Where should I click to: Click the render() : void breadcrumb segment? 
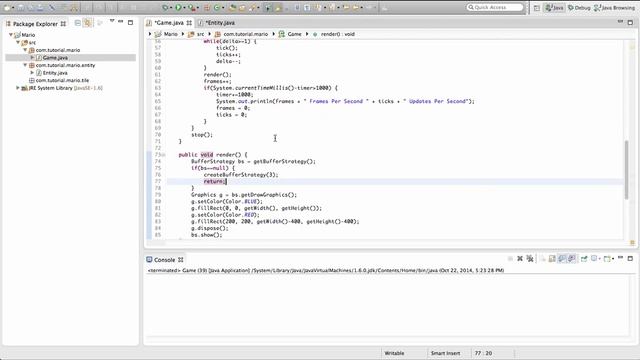(333, 34)
